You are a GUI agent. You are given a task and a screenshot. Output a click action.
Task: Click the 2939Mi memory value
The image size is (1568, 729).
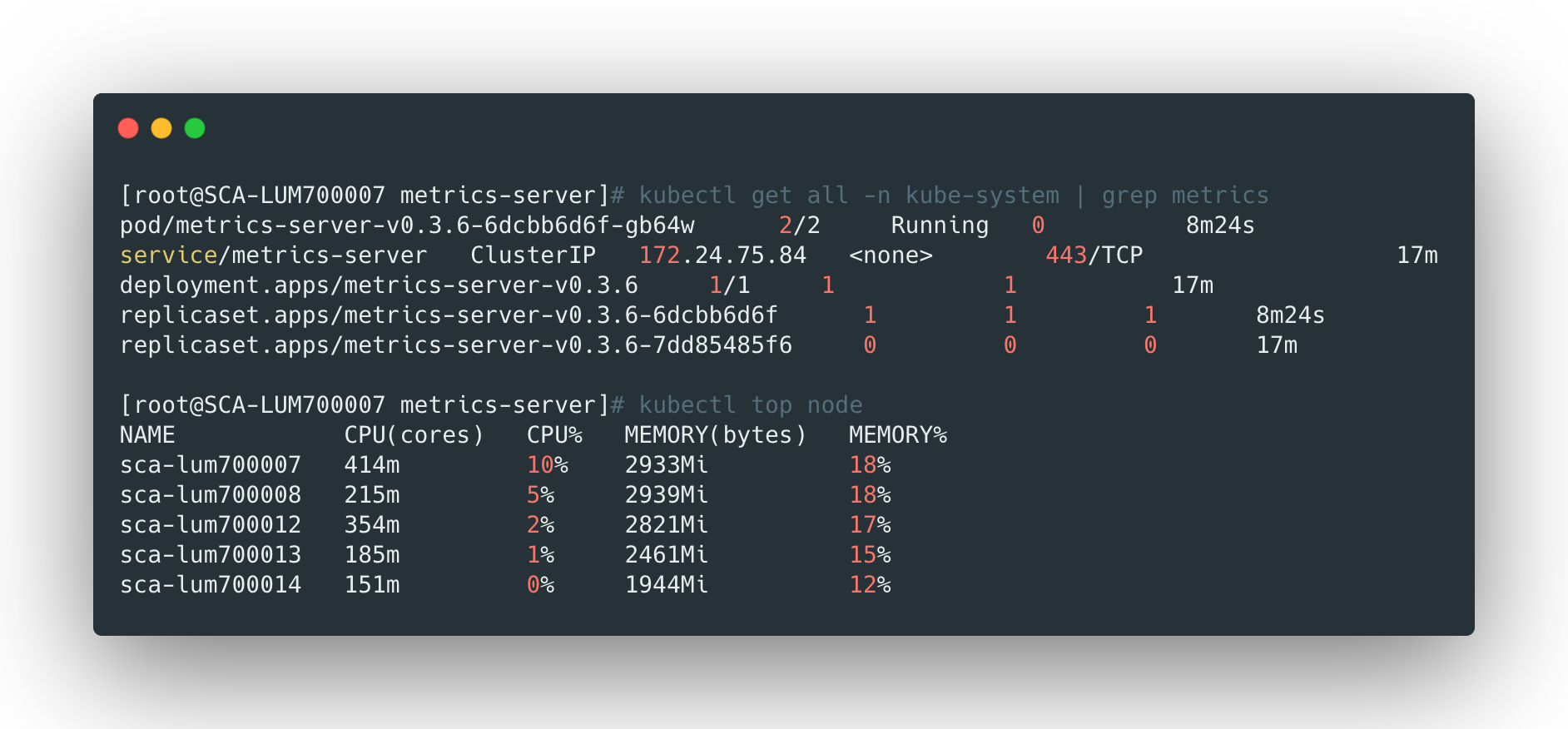666,495
